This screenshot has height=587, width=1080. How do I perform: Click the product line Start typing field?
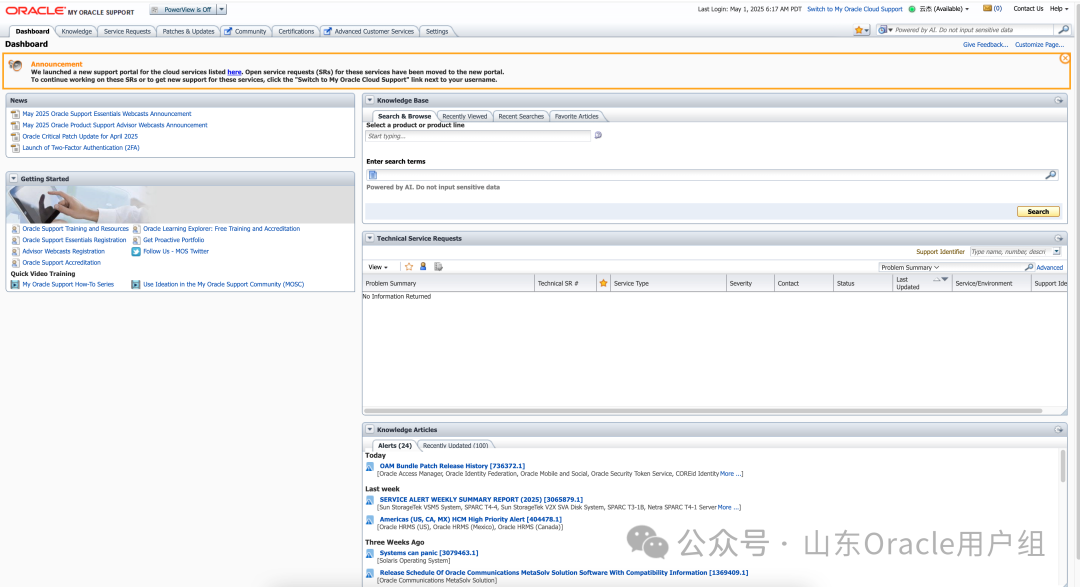(478, 136)
